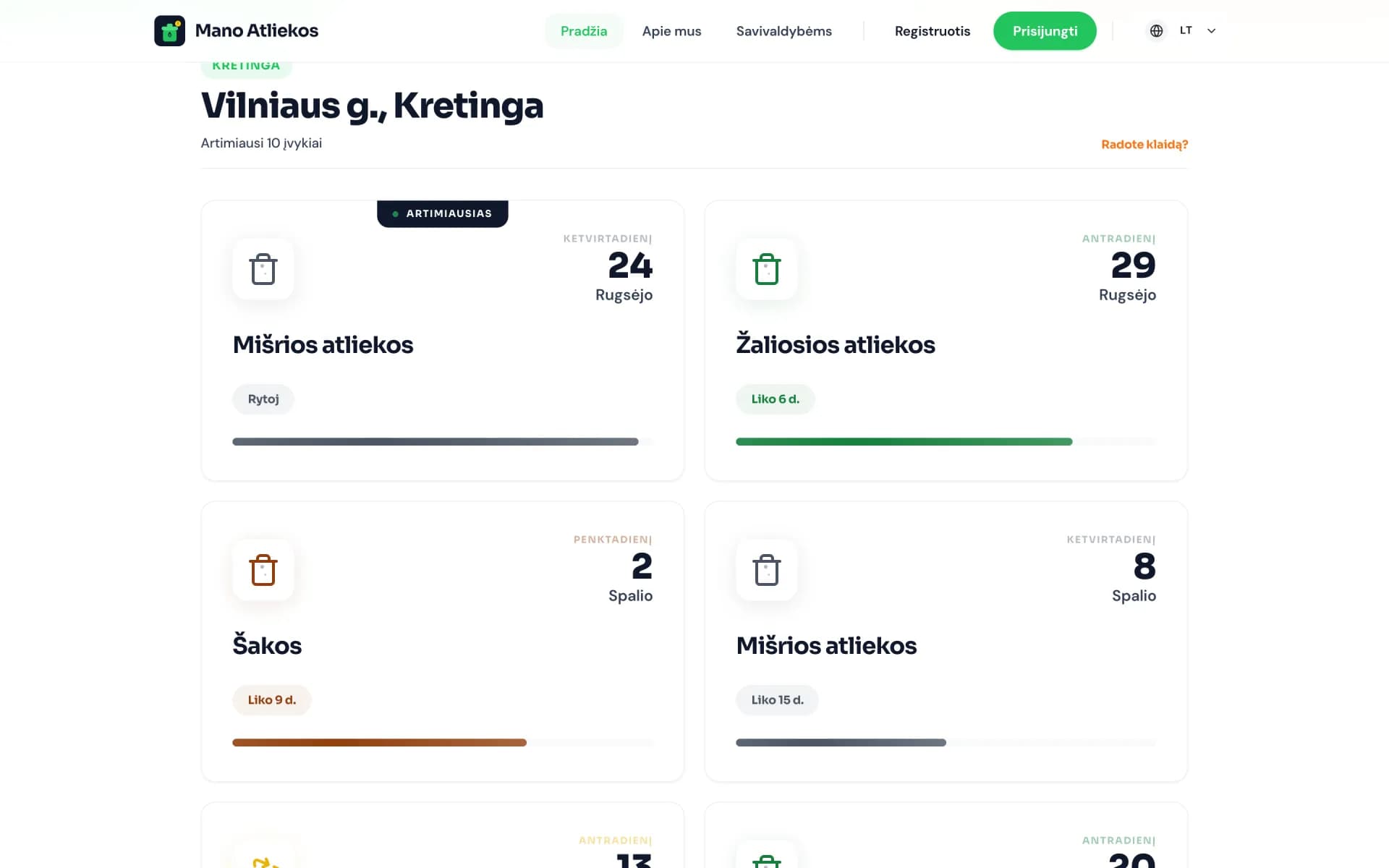
Task: Click the LT language label
Action: 1186,30
